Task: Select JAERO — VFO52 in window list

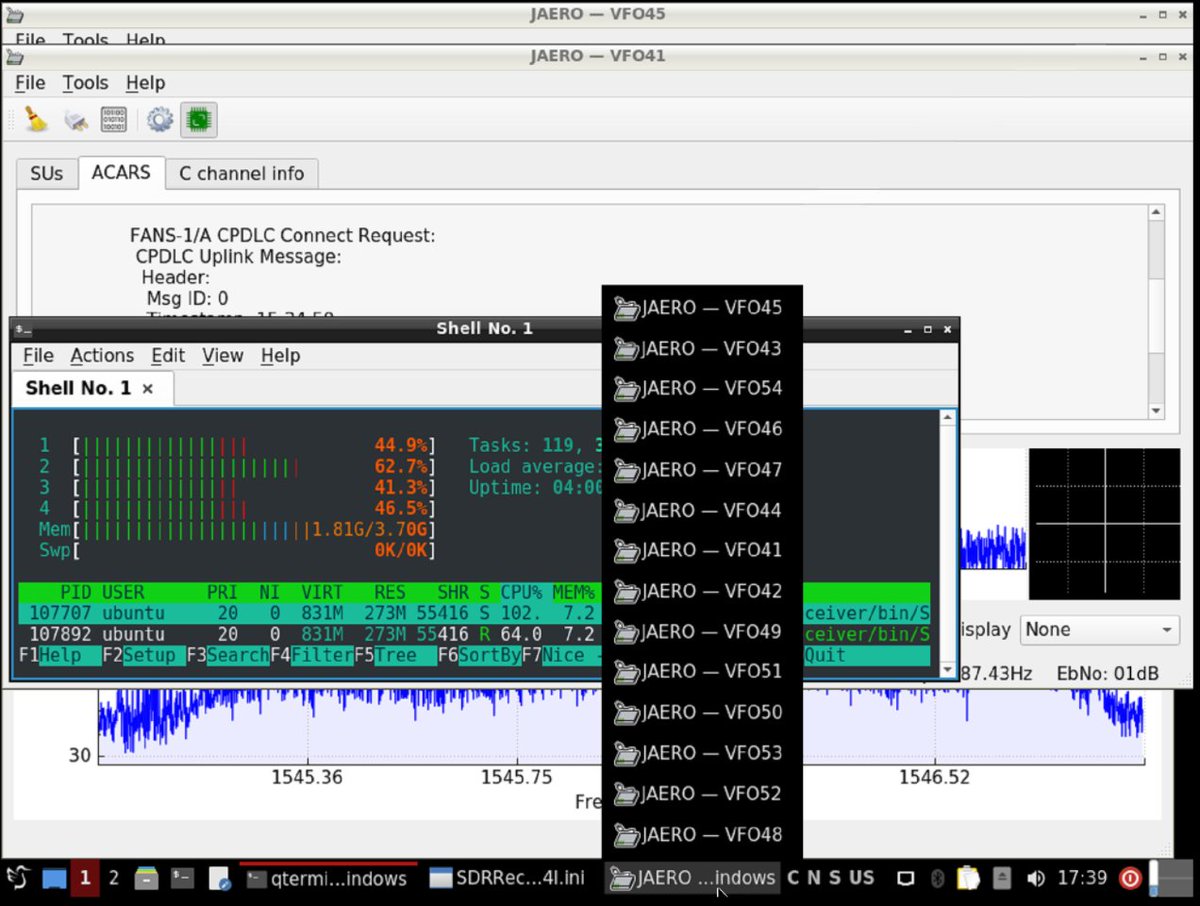Action: (x=702, y=794)
